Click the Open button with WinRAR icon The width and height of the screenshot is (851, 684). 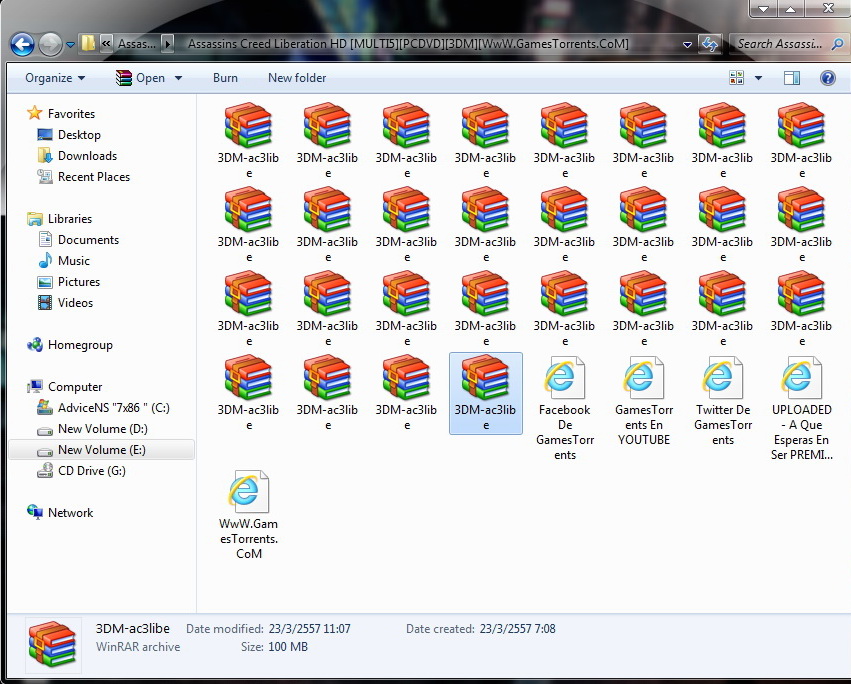point(140,78)
